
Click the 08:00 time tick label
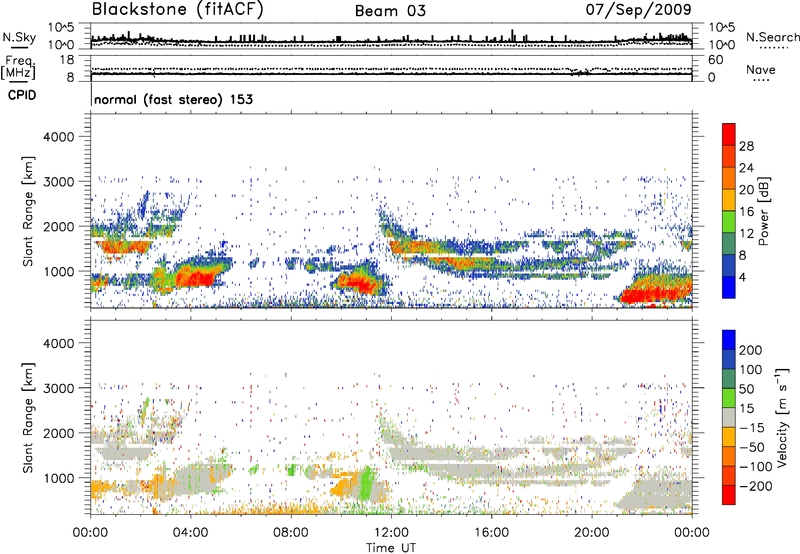pyautogui.click(x=291, y=533)
